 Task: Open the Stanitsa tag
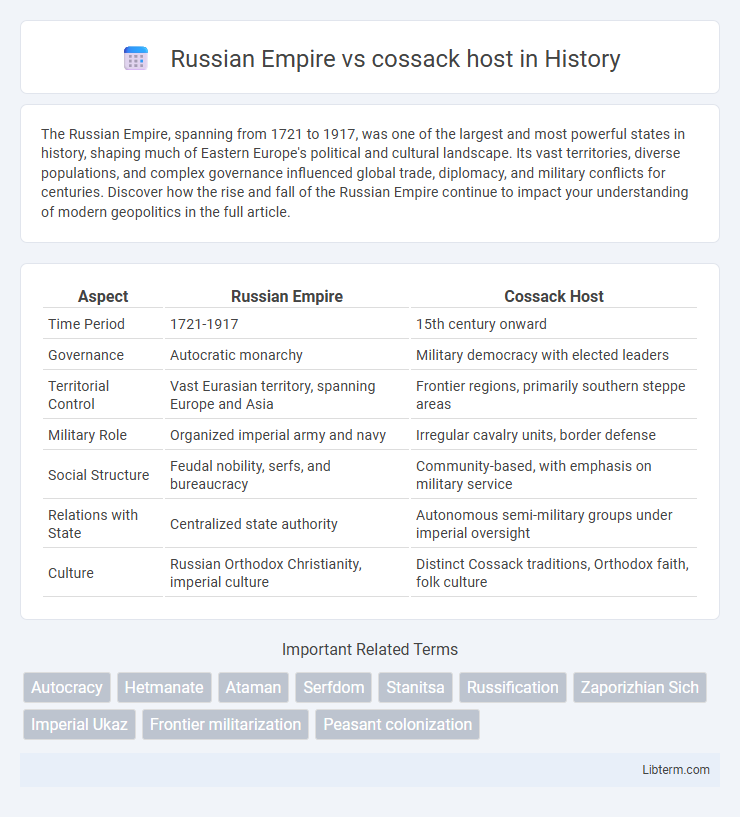click(415, 687)
